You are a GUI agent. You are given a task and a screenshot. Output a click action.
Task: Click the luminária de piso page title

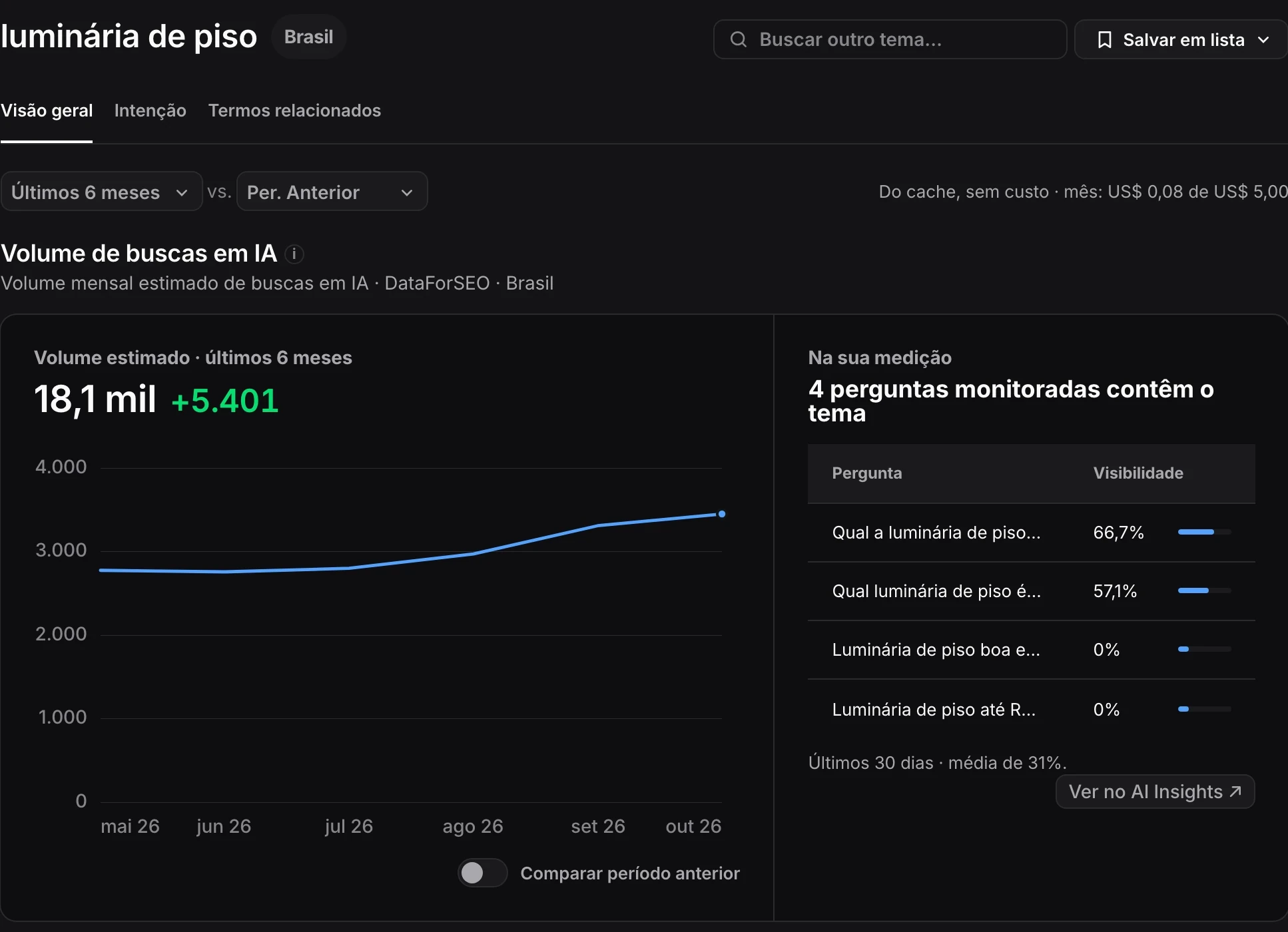pos(129,36)
